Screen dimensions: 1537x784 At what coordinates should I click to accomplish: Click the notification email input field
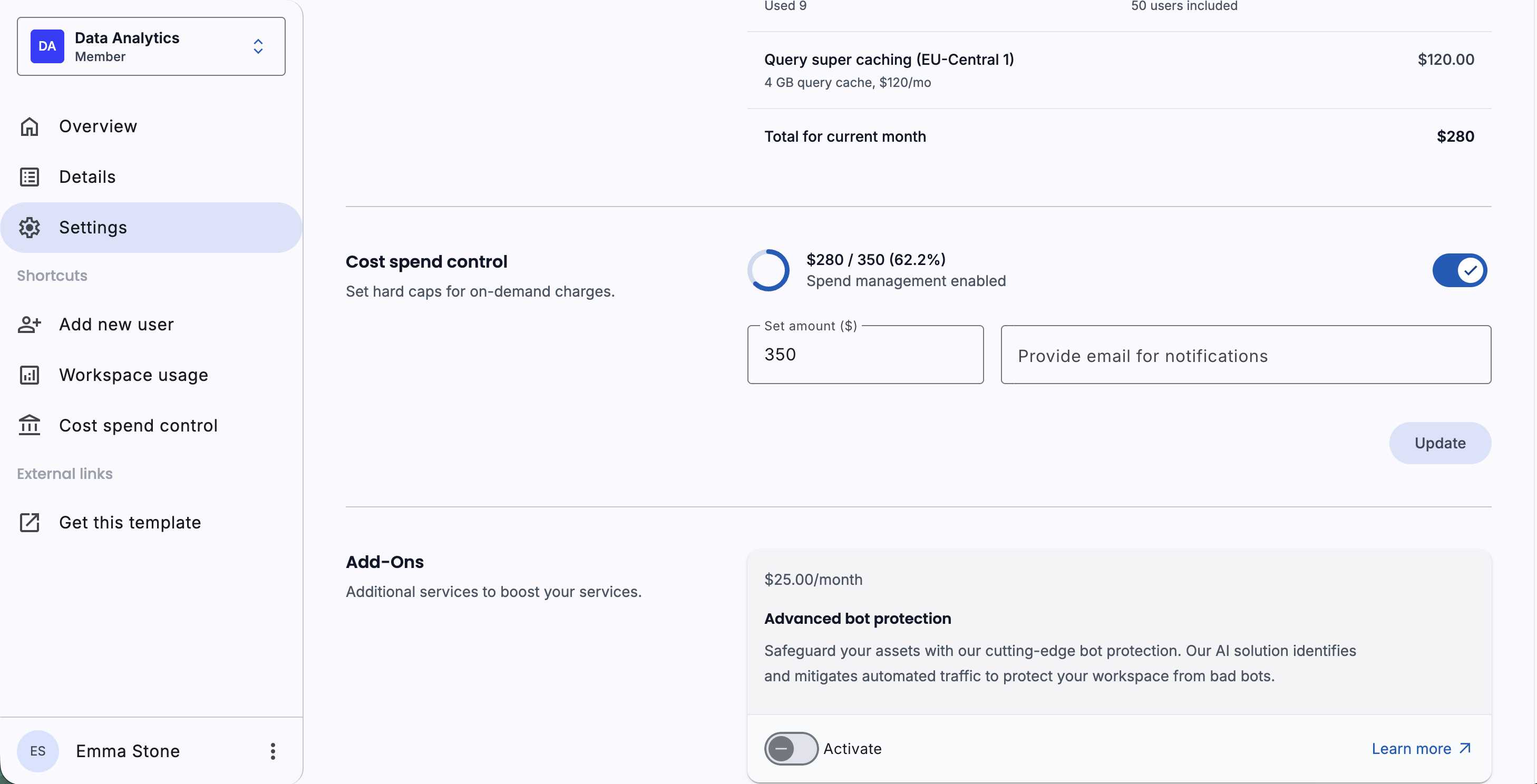[x=1245, y=355]
